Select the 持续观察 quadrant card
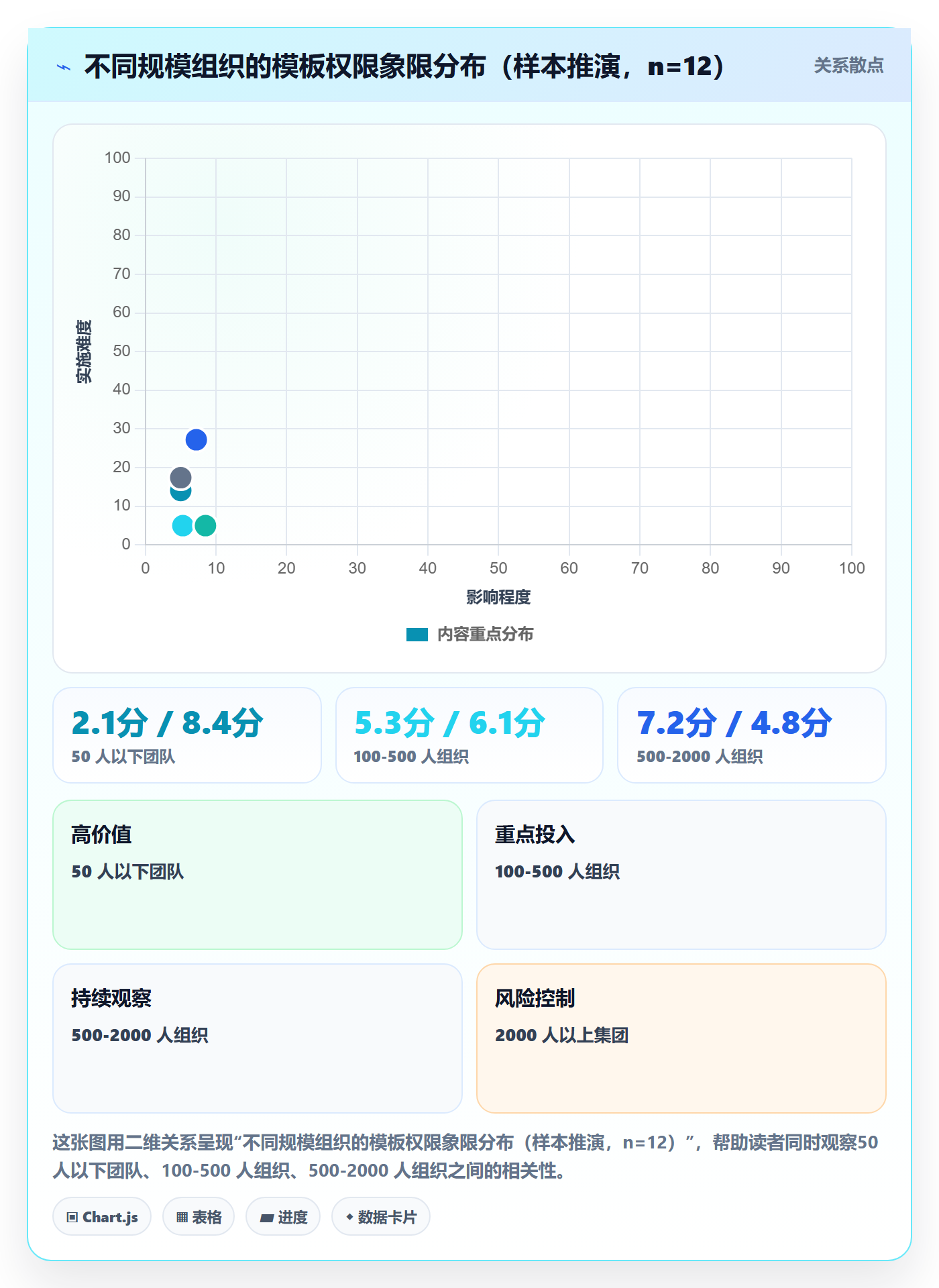The height and width of the screenshot is (1288, 939). [258, 1038]
